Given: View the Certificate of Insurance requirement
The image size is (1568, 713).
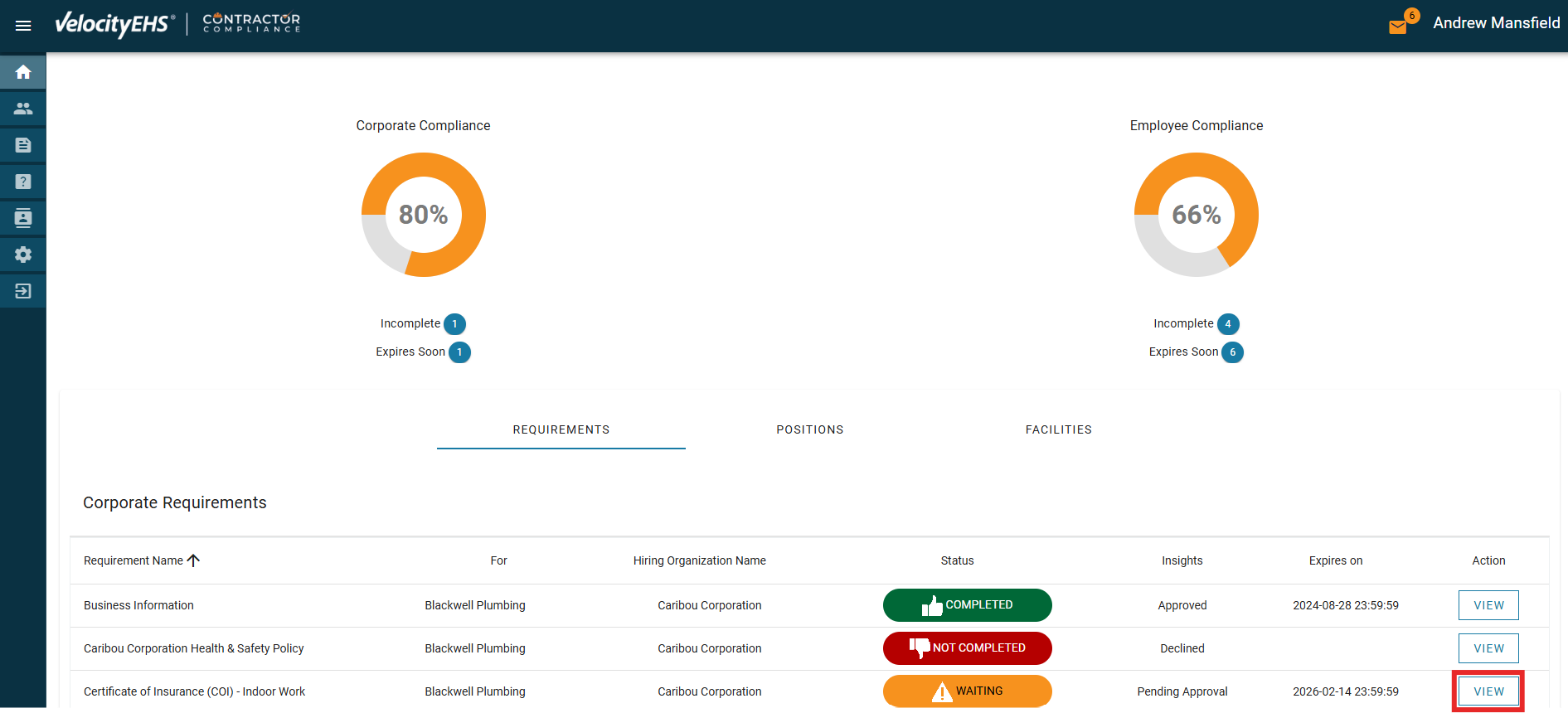Looking at the screenshot, I should 1488,691.
